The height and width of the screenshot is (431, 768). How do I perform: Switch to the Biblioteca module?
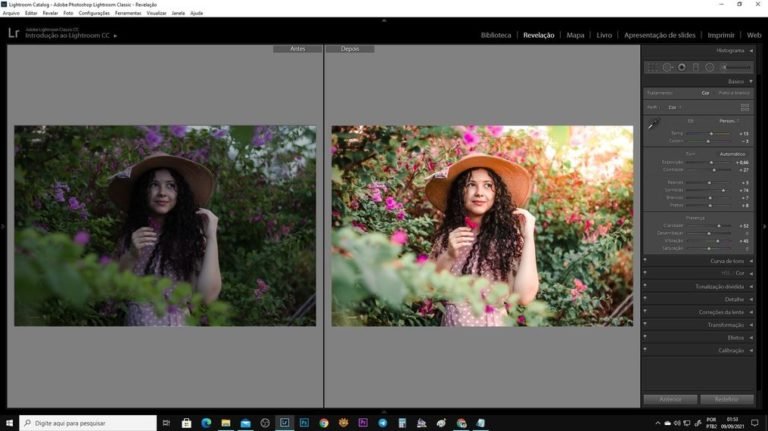(x=496, y=35)
